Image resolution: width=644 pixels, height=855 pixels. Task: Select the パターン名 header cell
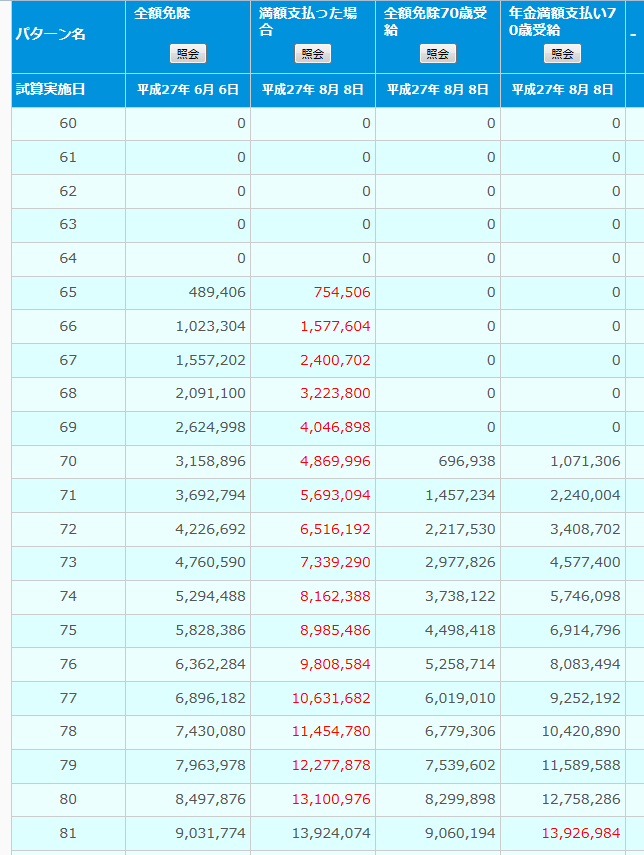click(69, 37)
